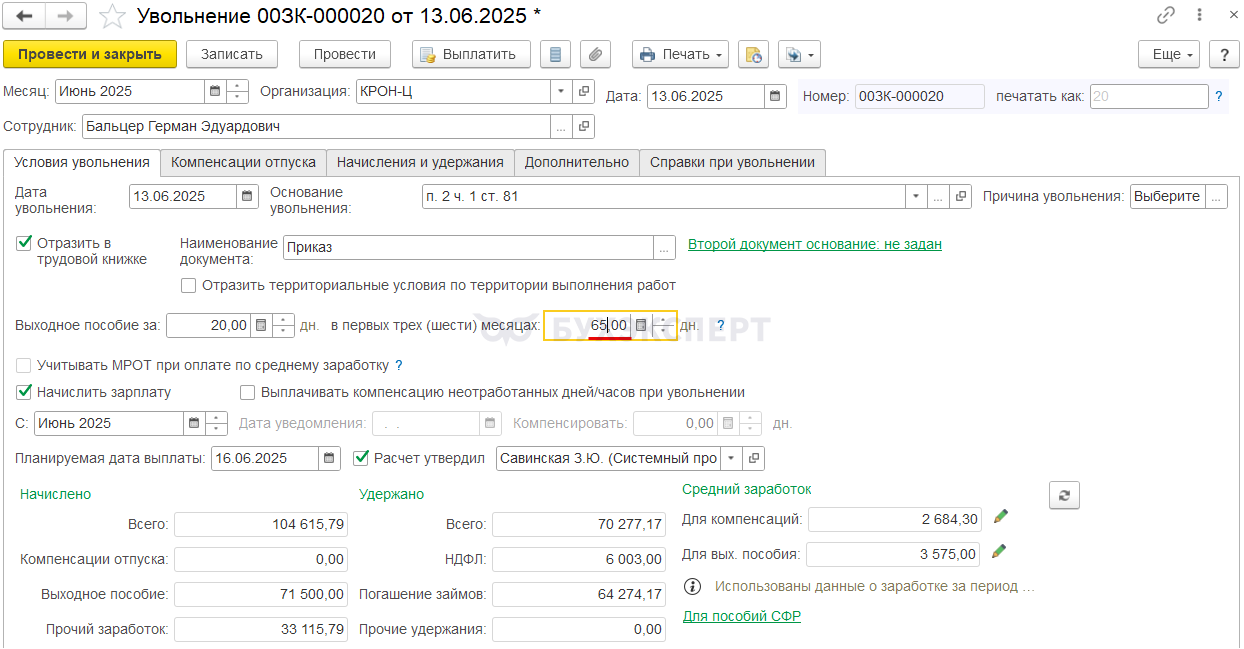Open calendar for Дата увольнения
The image size is (1244, 649).
[247, 197]
